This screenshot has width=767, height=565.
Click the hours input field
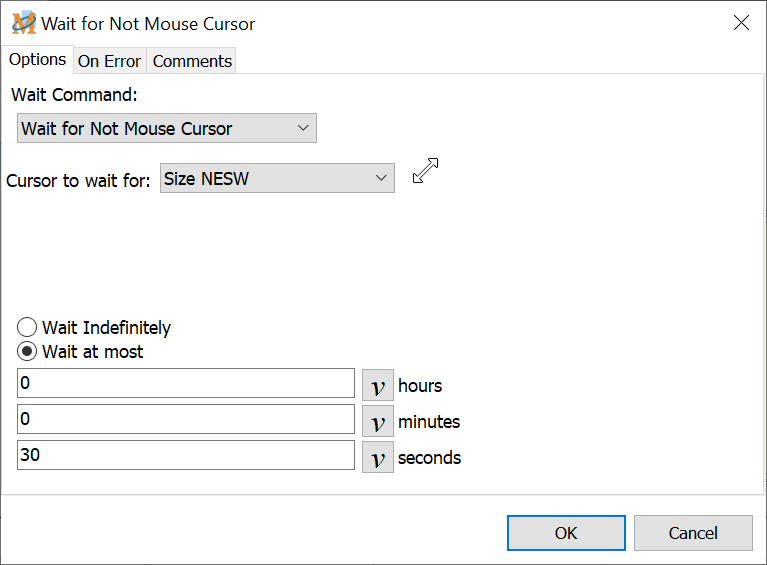click(186, 384)
